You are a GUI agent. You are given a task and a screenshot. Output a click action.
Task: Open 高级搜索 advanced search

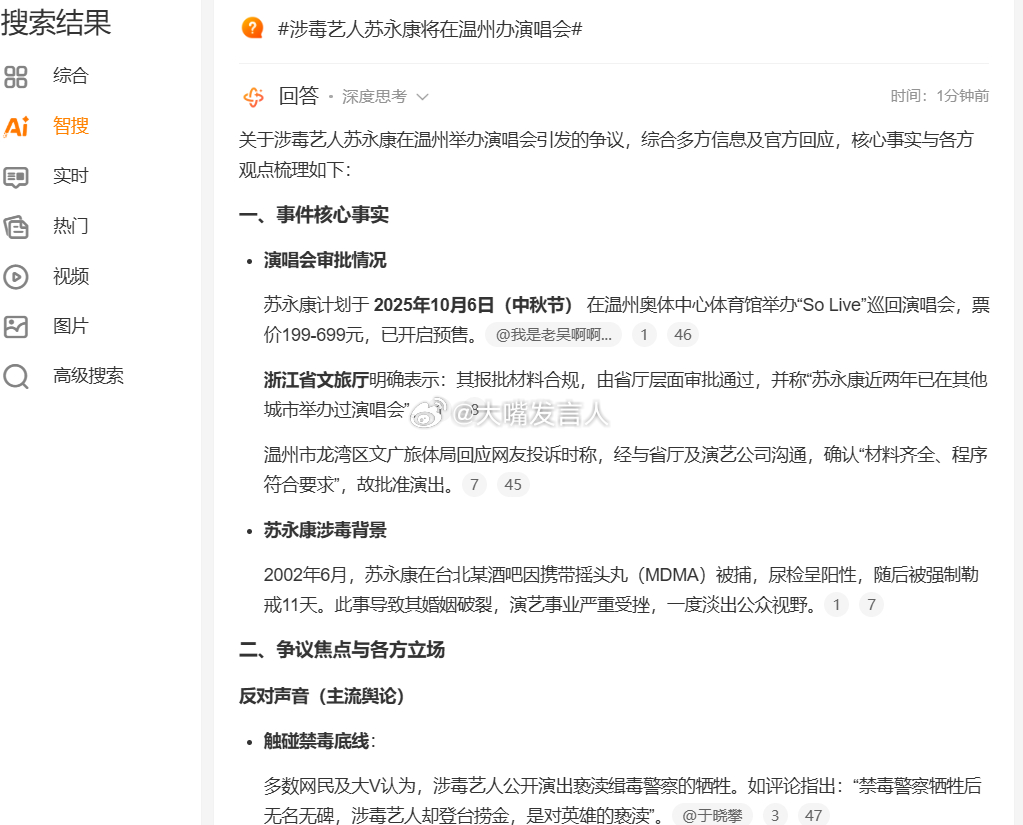click(x=88, y=376)
